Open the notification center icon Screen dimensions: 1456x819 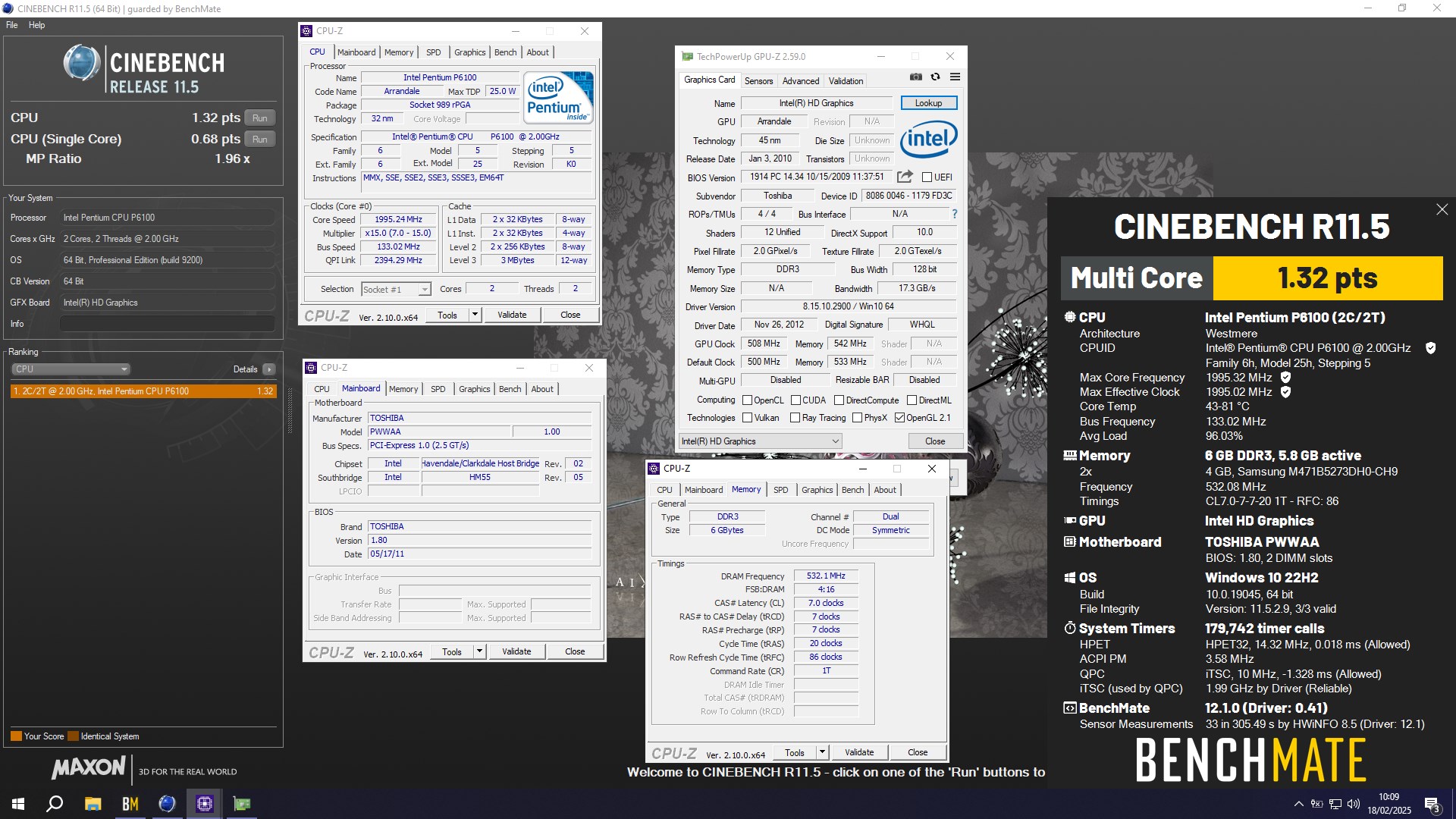pyautogui.click(x=1432, y=805)
